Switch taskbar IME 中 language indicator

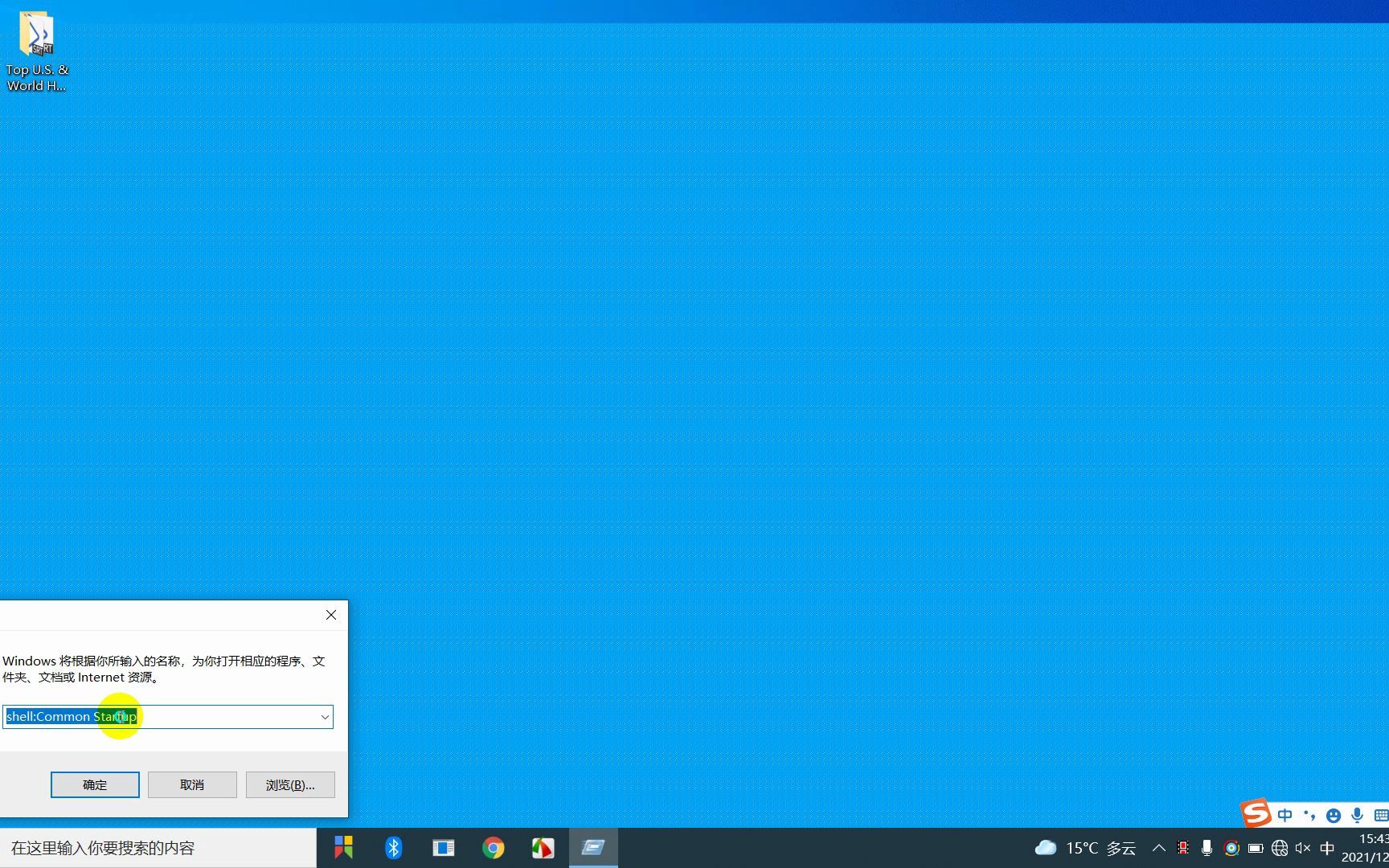pyautogui.click(x=1327, y=848)
